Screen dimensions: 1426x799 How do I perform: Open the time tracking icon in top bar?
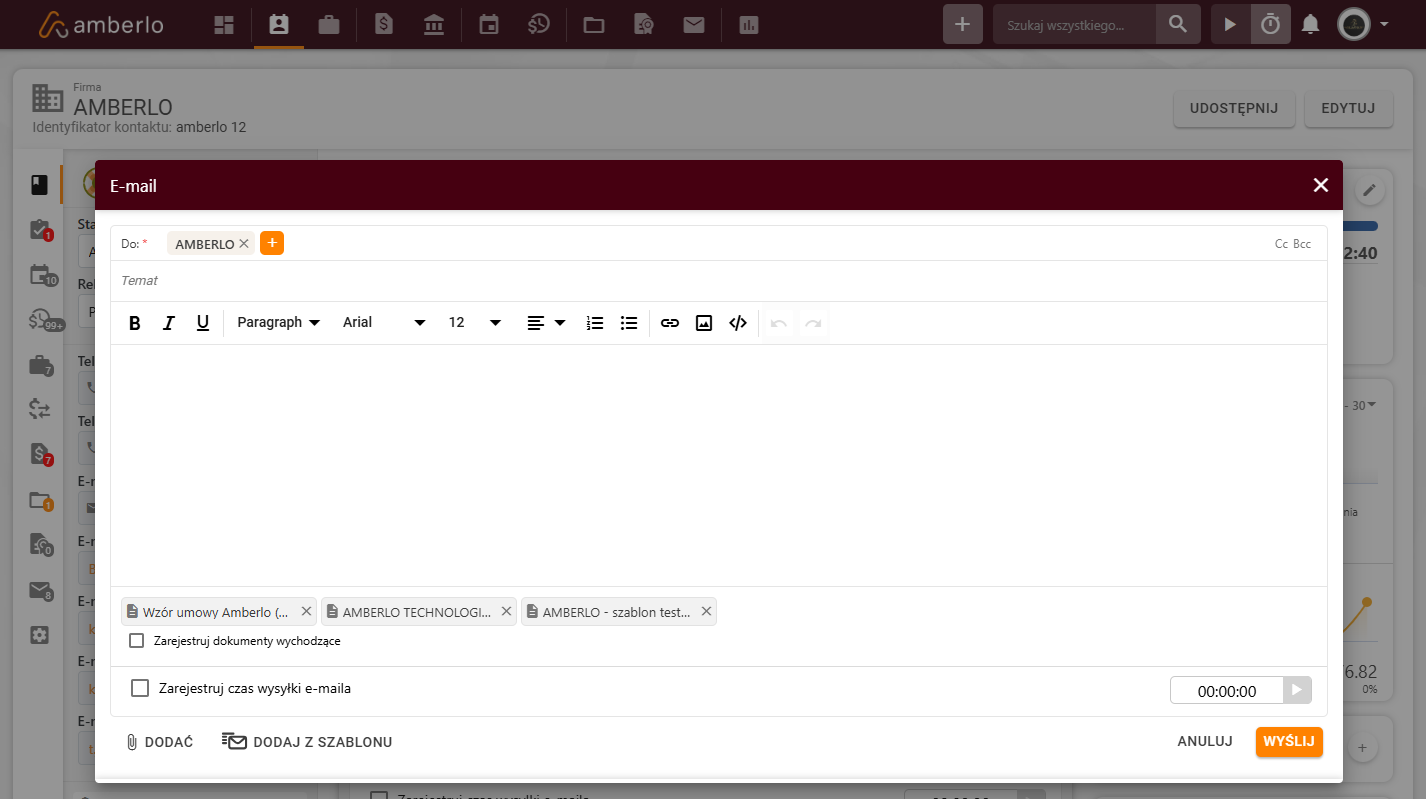coord(539,24)
